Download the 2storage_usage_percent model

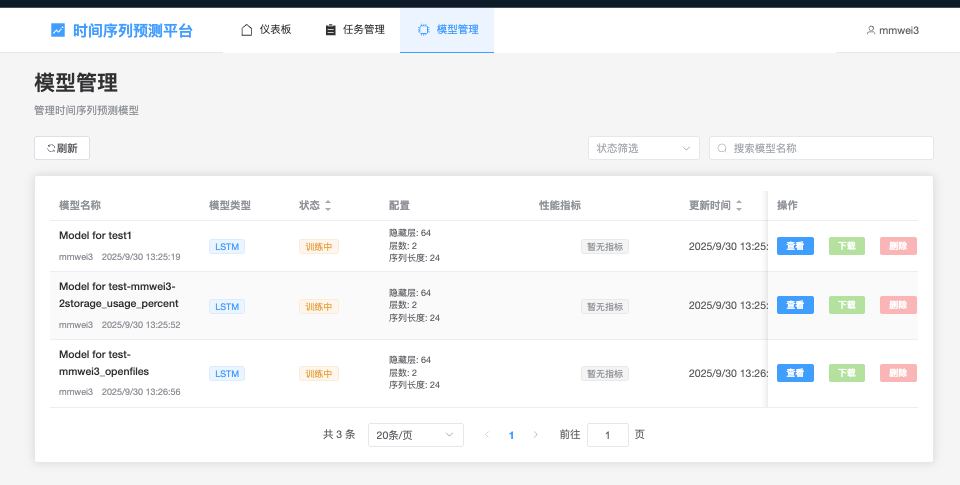click(x=847, y=305)
